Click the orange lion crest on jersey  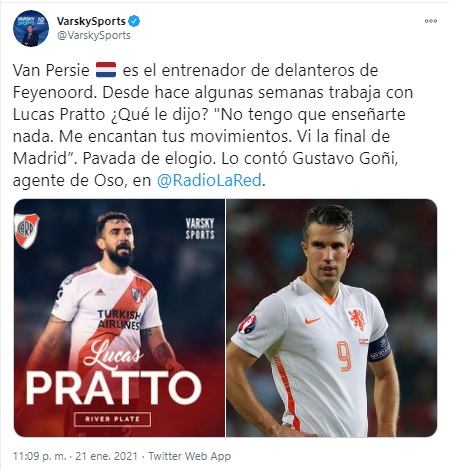[x=357, y=320]
